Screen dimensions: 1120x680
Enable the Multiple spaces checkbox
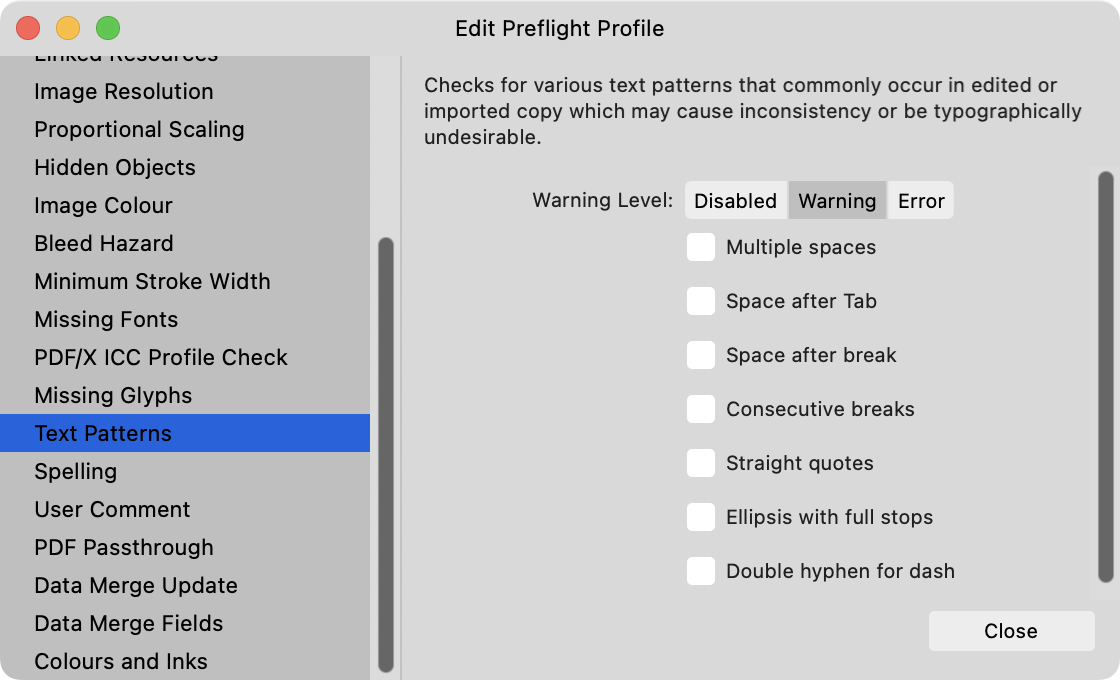tap(701, 247)
